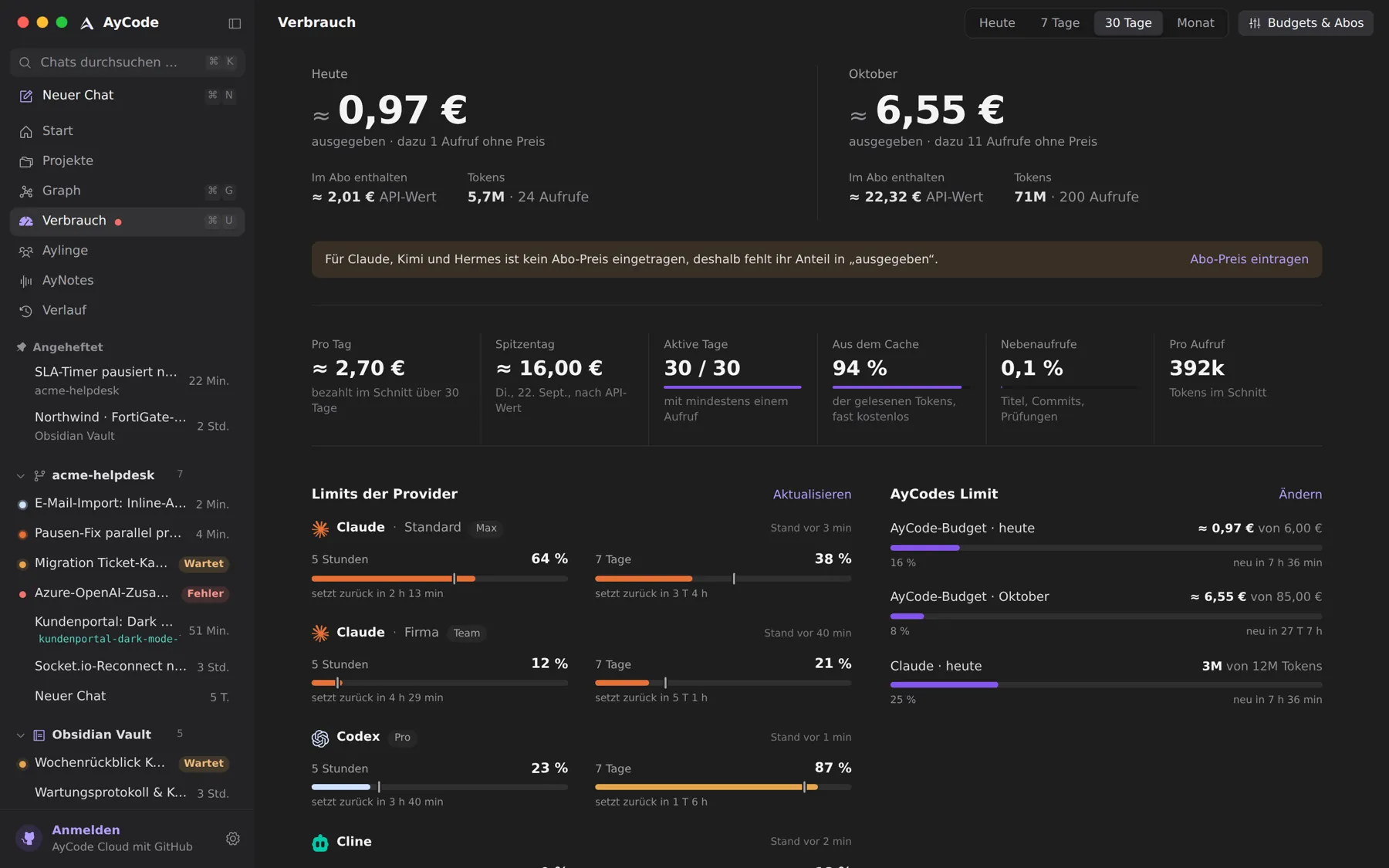Click the Codex 7 Tage usage bar
This screenshot has height=868, width=1389.
(723, 787)
